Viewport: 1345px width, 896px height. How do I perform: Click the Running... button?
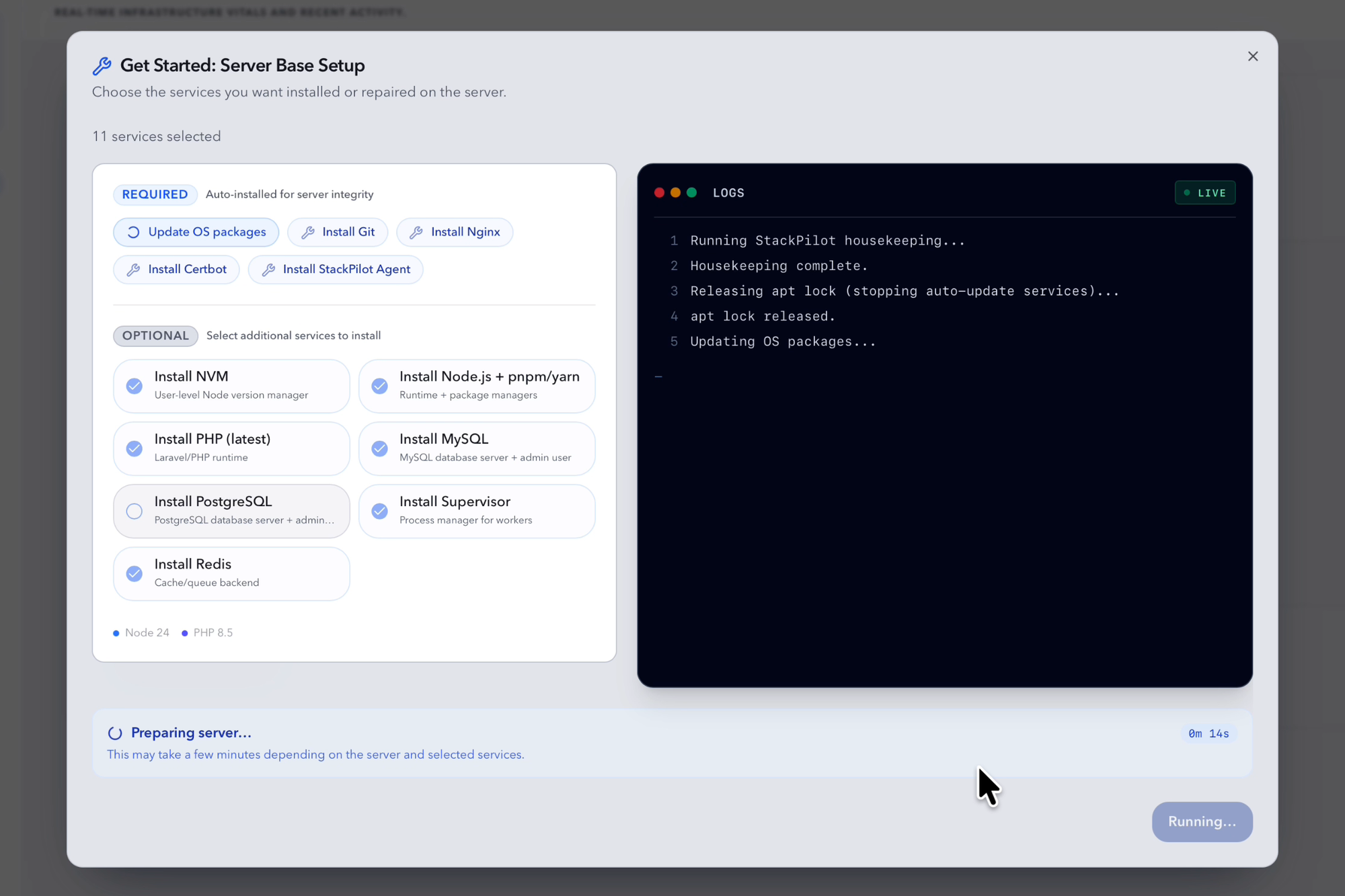point(1202,821)
